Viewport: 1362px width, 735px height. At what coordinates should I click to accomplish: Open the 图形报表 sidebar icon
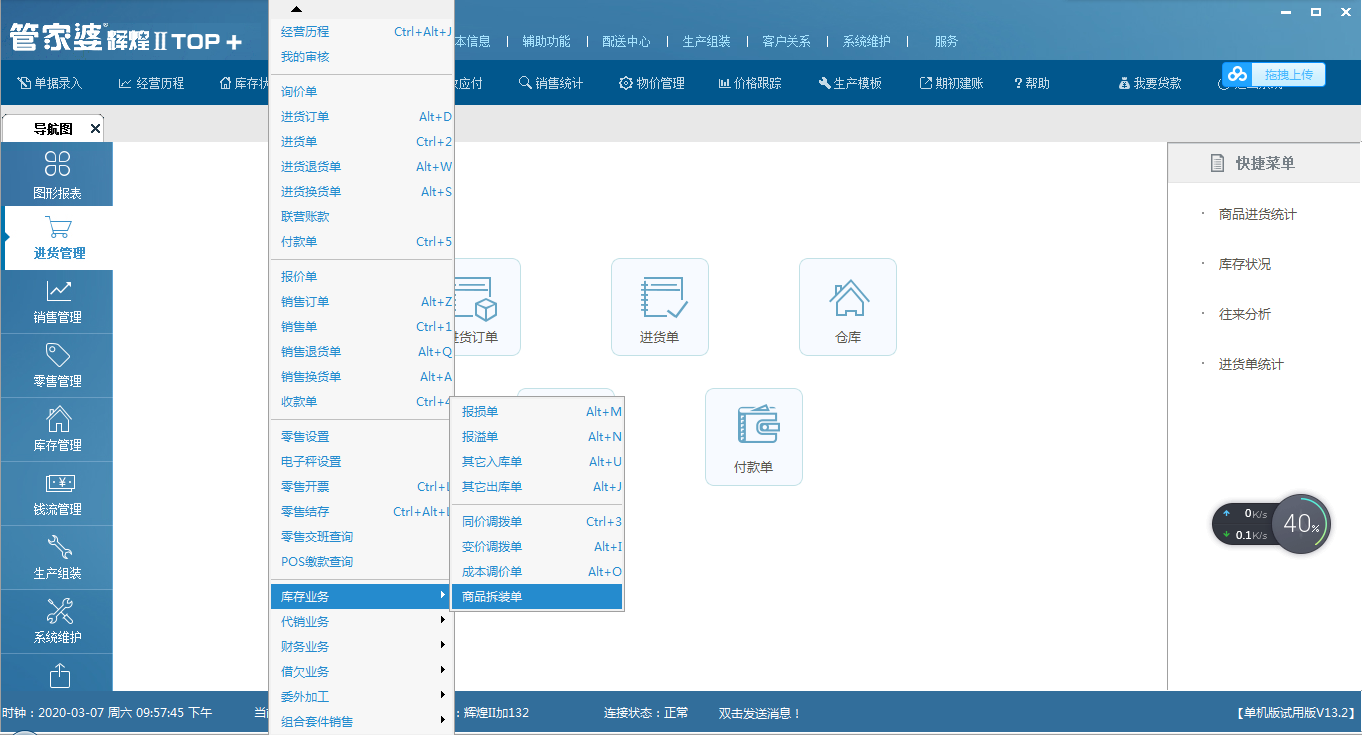coord(58,174)
